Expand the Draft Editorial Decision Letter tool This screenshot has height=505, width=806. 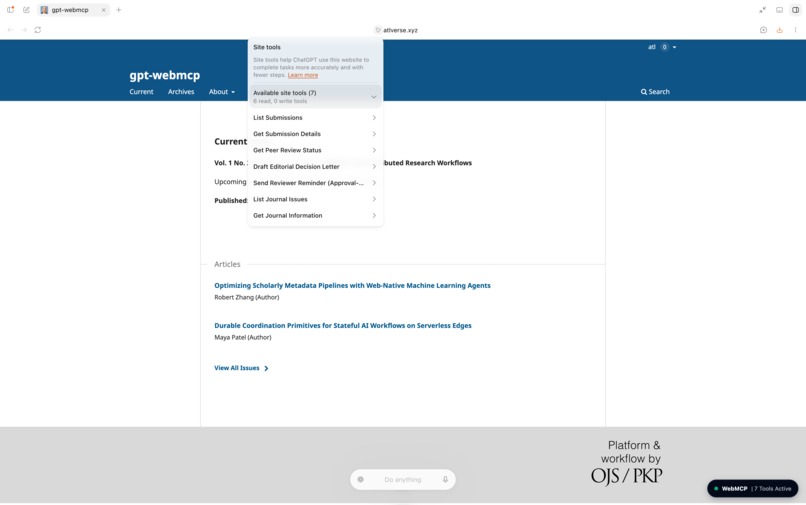click(315, 167)
